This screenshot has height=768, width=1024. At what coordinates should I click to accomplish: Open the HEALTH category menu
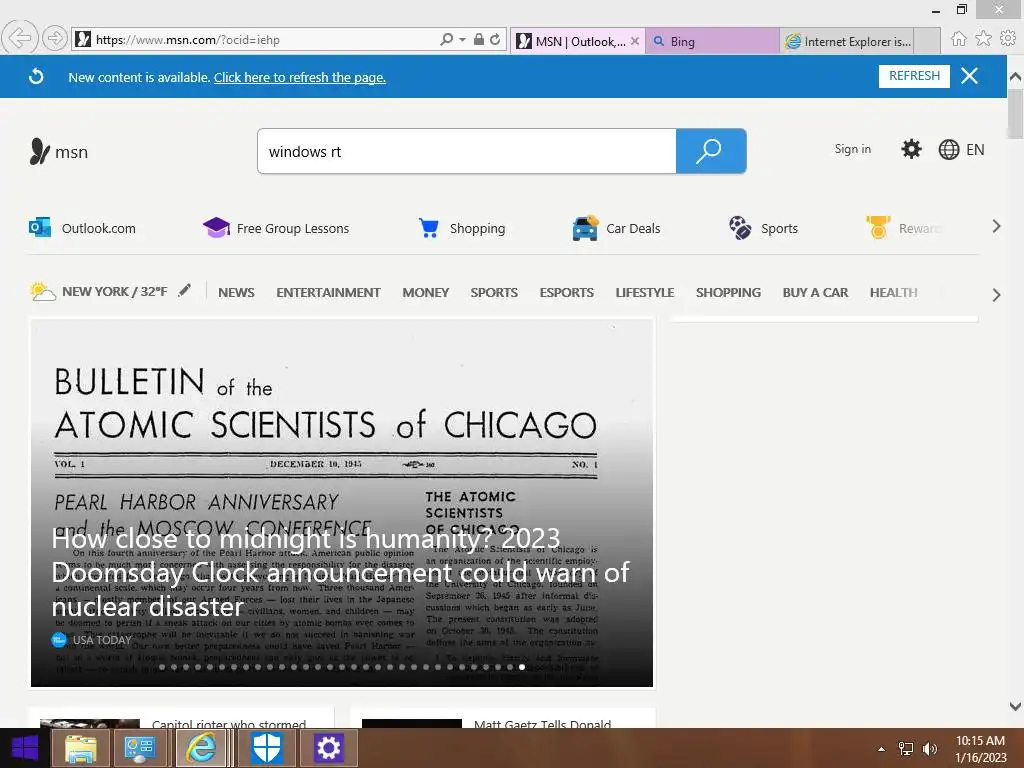click(x=893, y=293)
